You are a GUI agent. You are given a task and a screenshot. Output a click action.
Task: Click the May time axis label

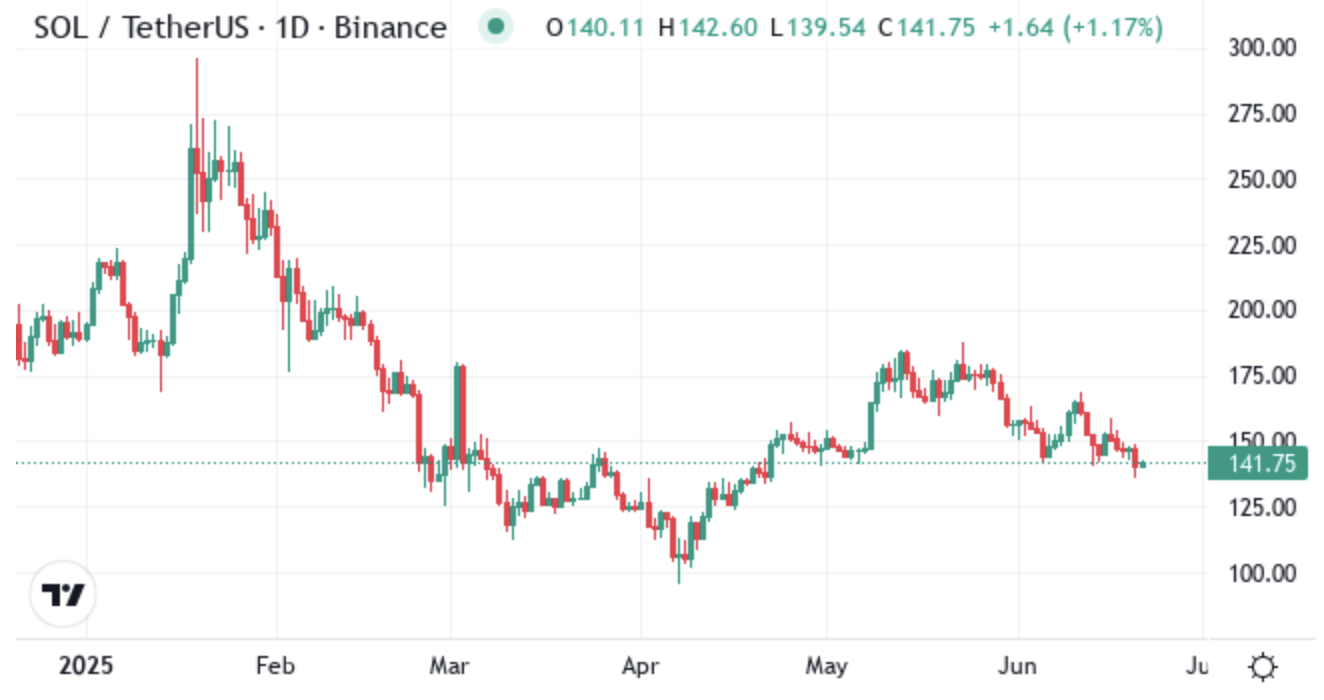828,666
